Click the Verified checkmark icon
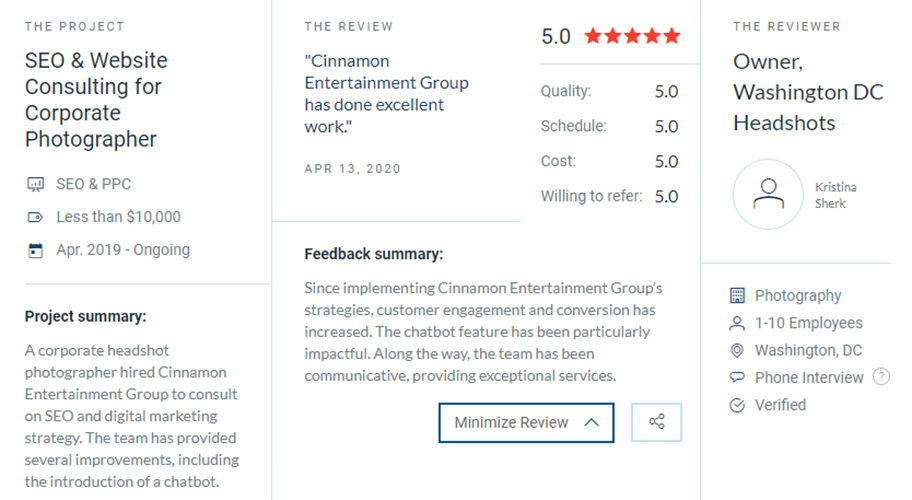 [x=738, y=405]
